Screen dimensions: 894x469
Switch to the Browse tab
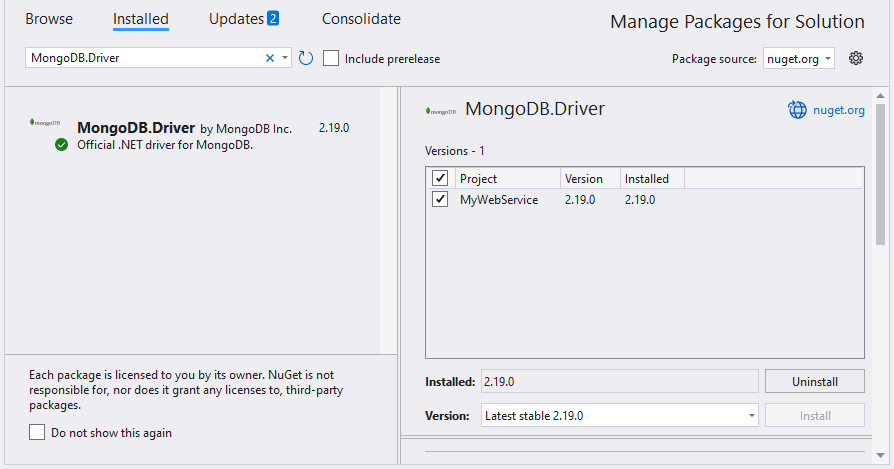(x=49, y=19)
